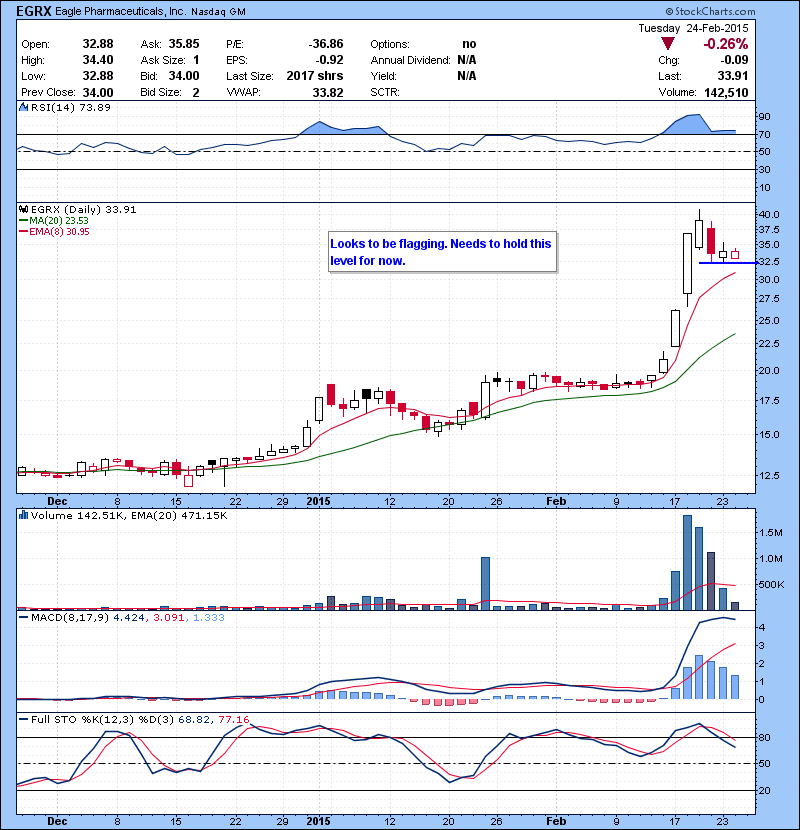The image size is (800, 830).
Task: Click the red down-triangle change indicator
Action: pos(668,44)
